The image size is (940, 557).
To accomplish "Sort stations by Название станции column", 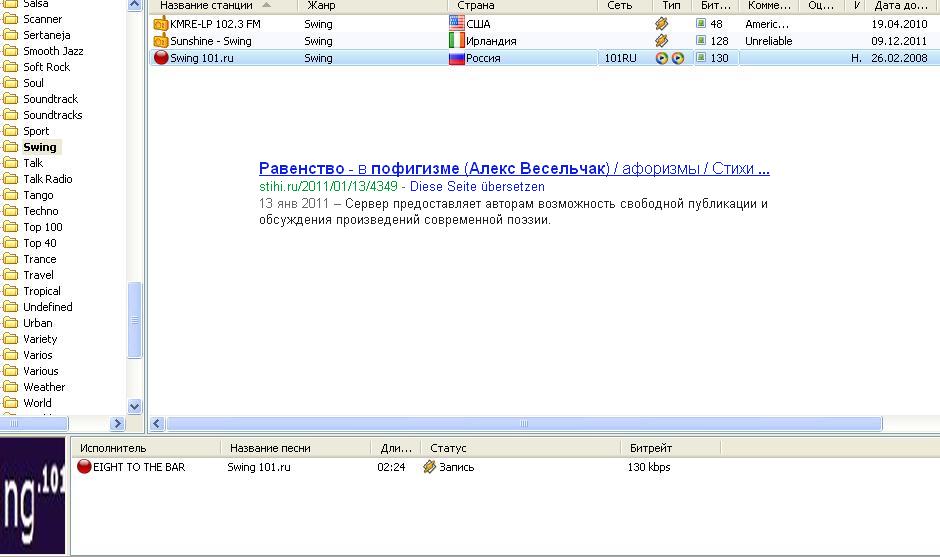I will [x=208, y=5].
